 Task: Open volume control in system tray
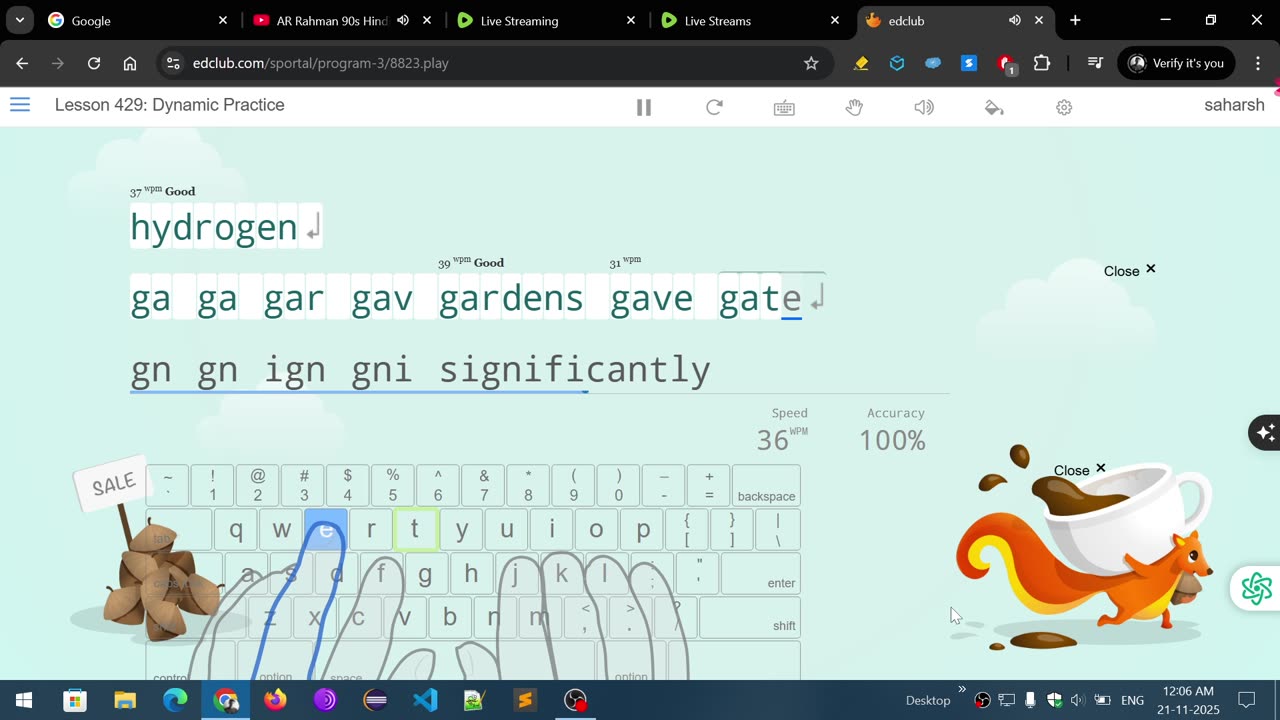[1077, 700]
